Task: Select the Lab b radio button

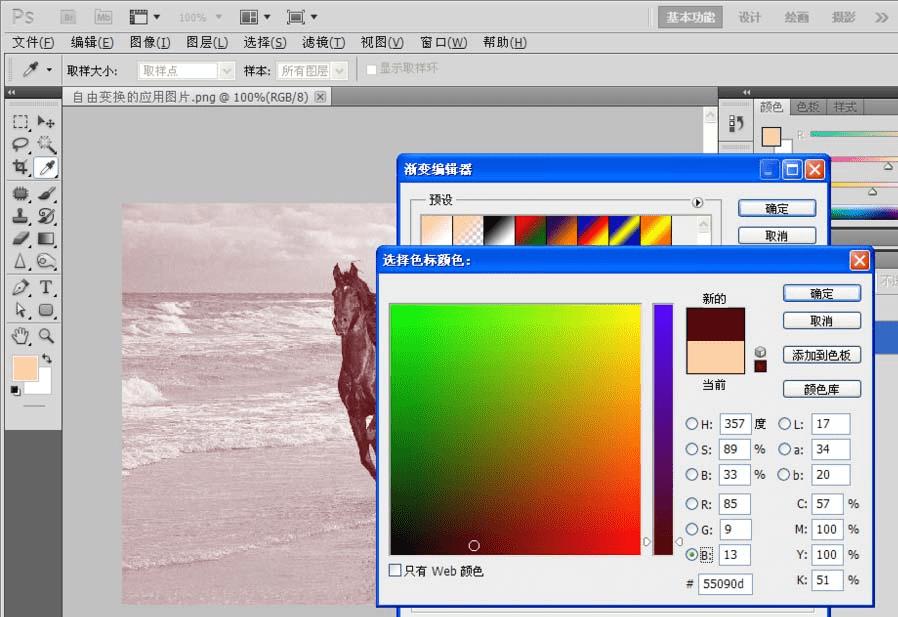Action: coord(784,474)
